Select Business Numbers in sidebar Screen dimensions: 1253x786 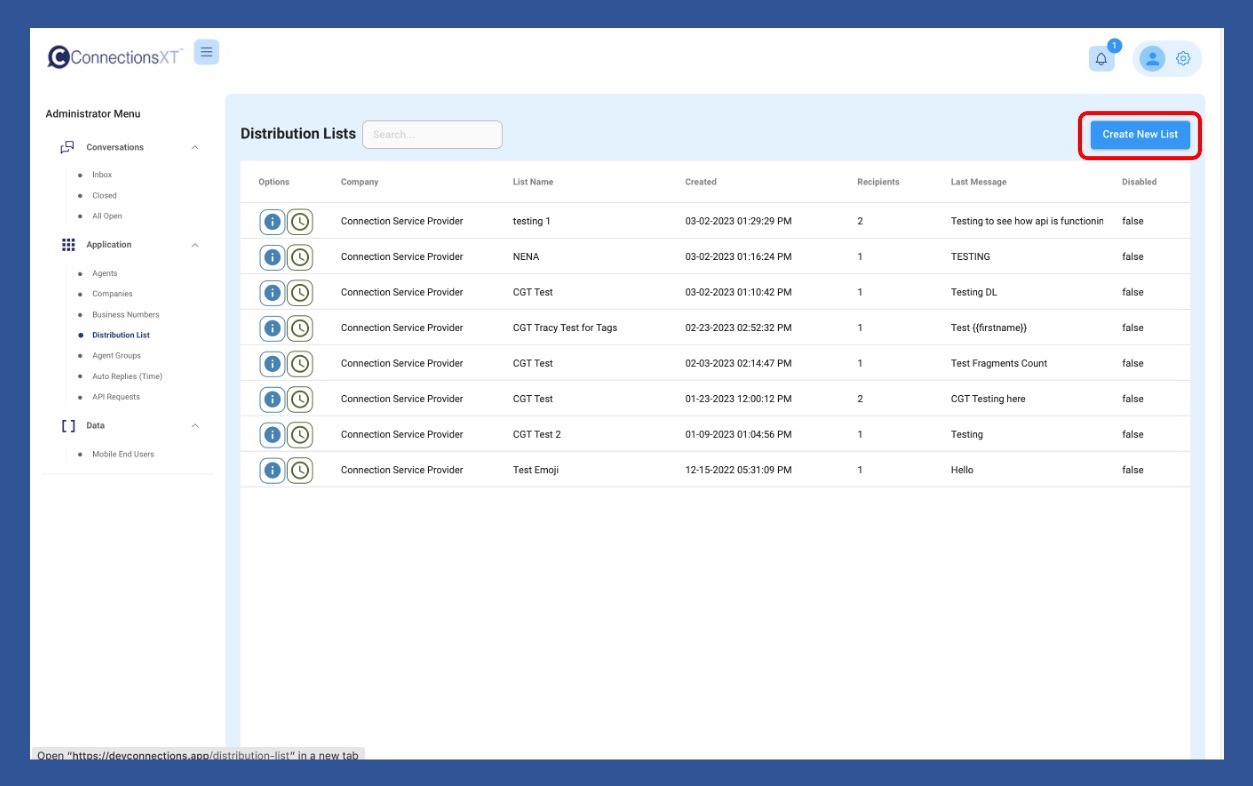[x=125, y=315]
